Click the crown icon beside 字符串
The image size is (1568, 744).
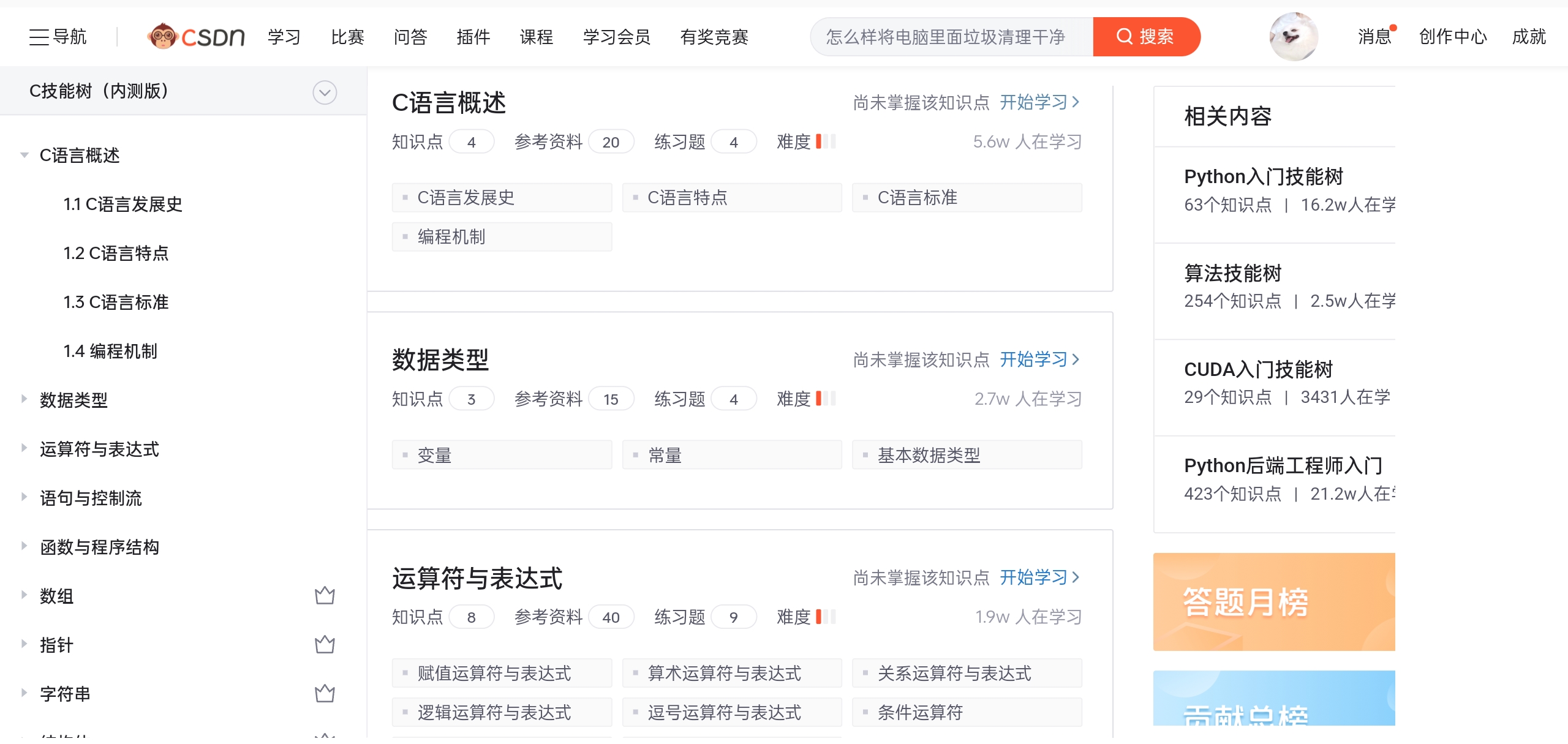click(325, 694)
